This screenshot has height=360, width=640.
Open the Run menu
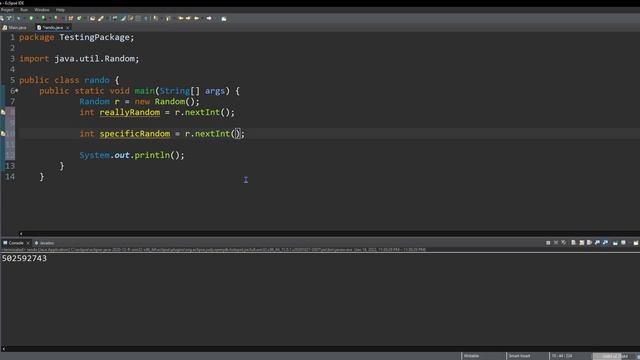pyautogui.click(x=24, y=10)
